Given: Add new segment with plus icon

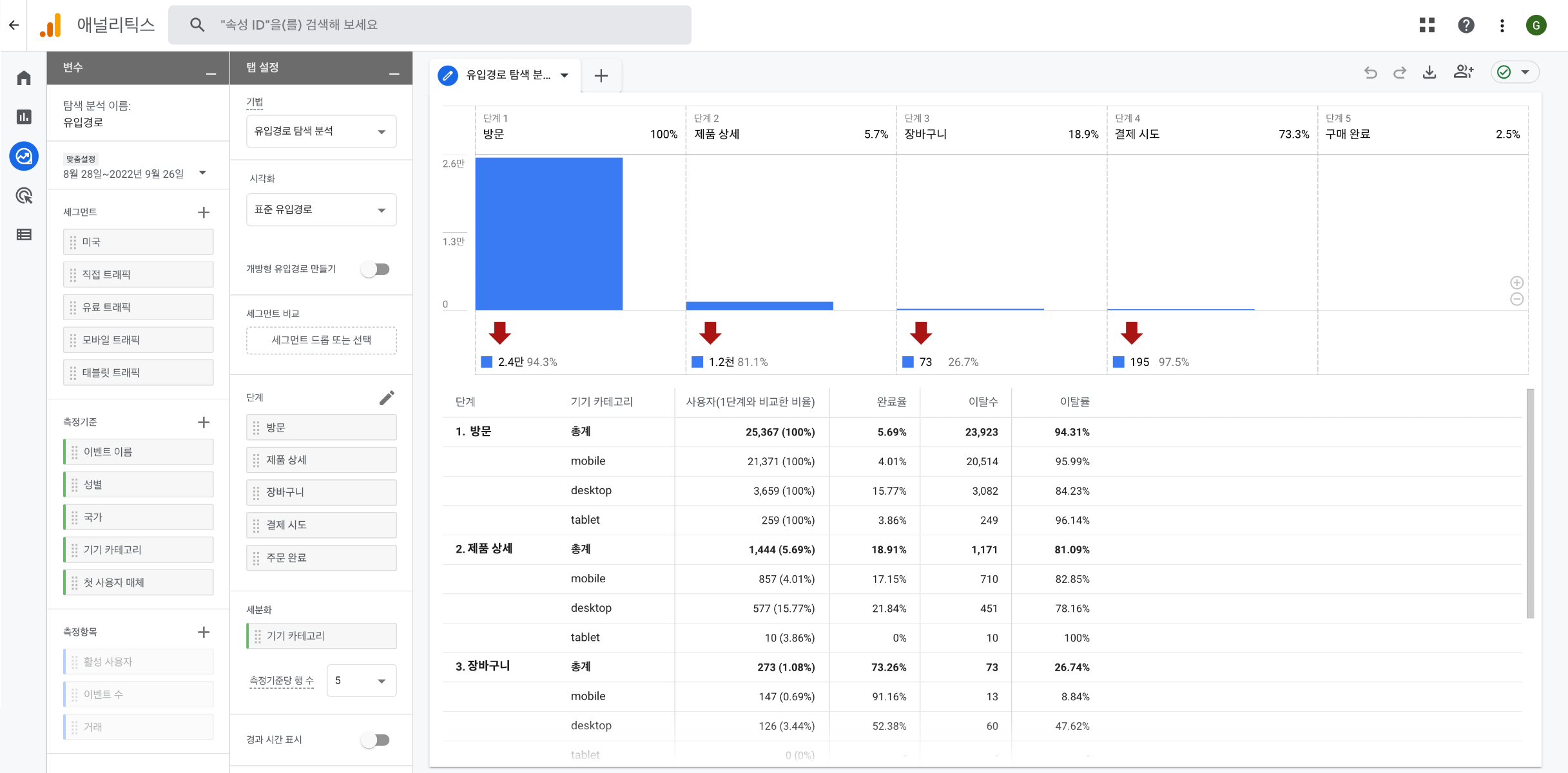Looking at the screenshot, I should click(x=204, y=213).
